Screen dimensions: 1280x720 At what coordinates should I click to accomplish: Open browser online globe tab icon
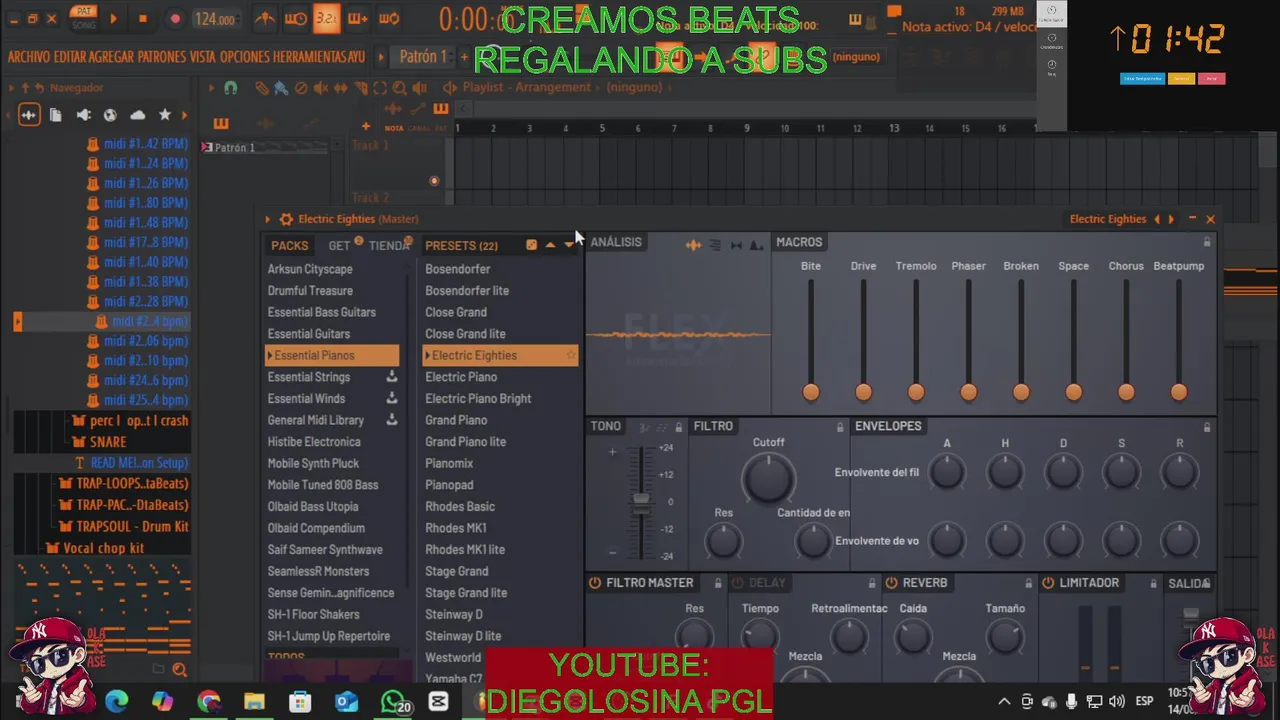[x=110, y=115]
